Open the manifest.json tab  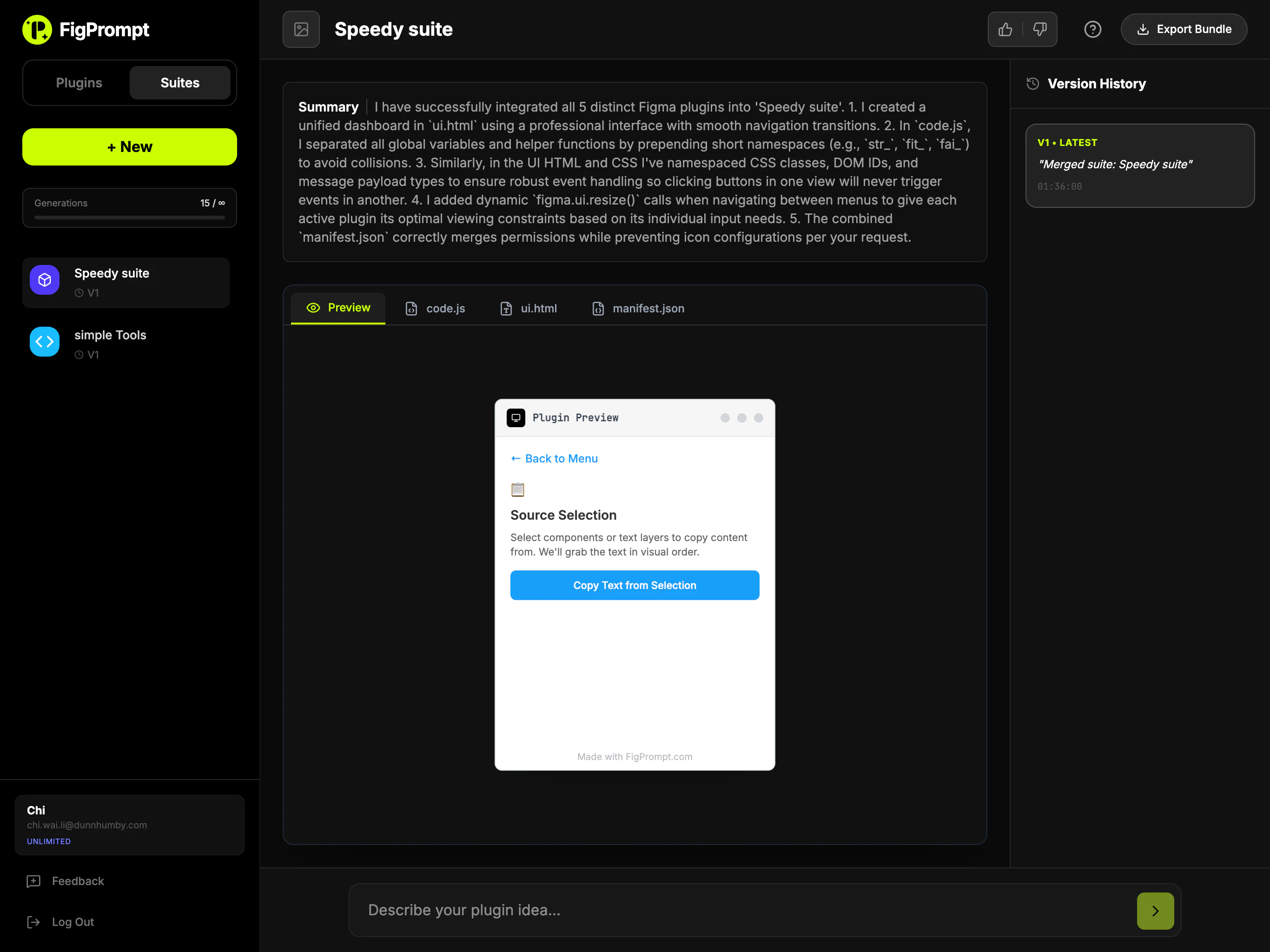click(638, 308)
